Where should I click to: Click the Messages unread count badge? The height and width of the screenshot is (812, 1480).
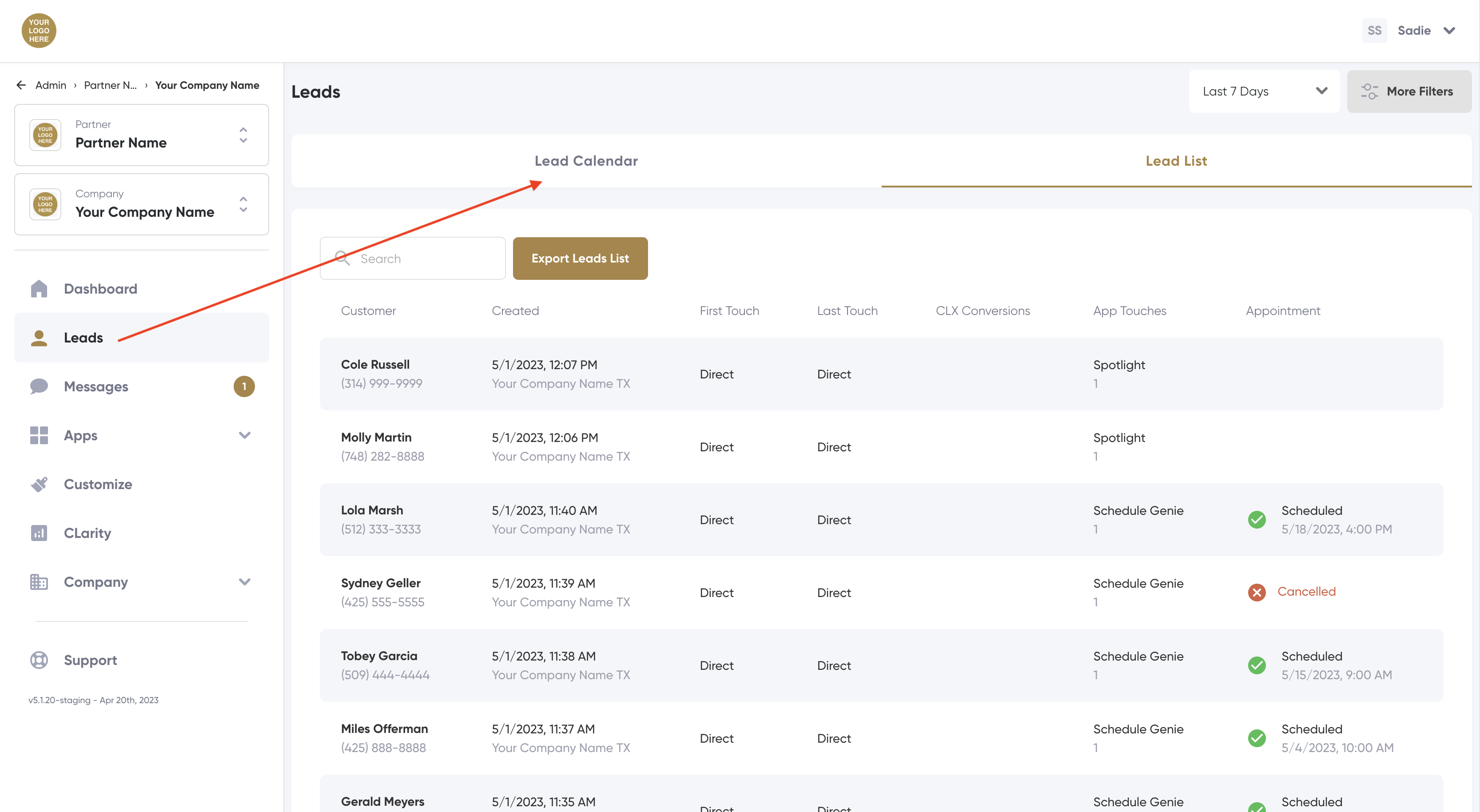[243, 386]
